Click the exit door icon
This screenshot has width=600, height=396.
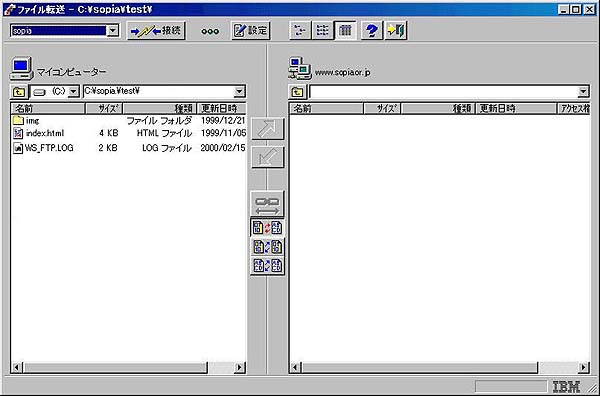click(396, 30)
